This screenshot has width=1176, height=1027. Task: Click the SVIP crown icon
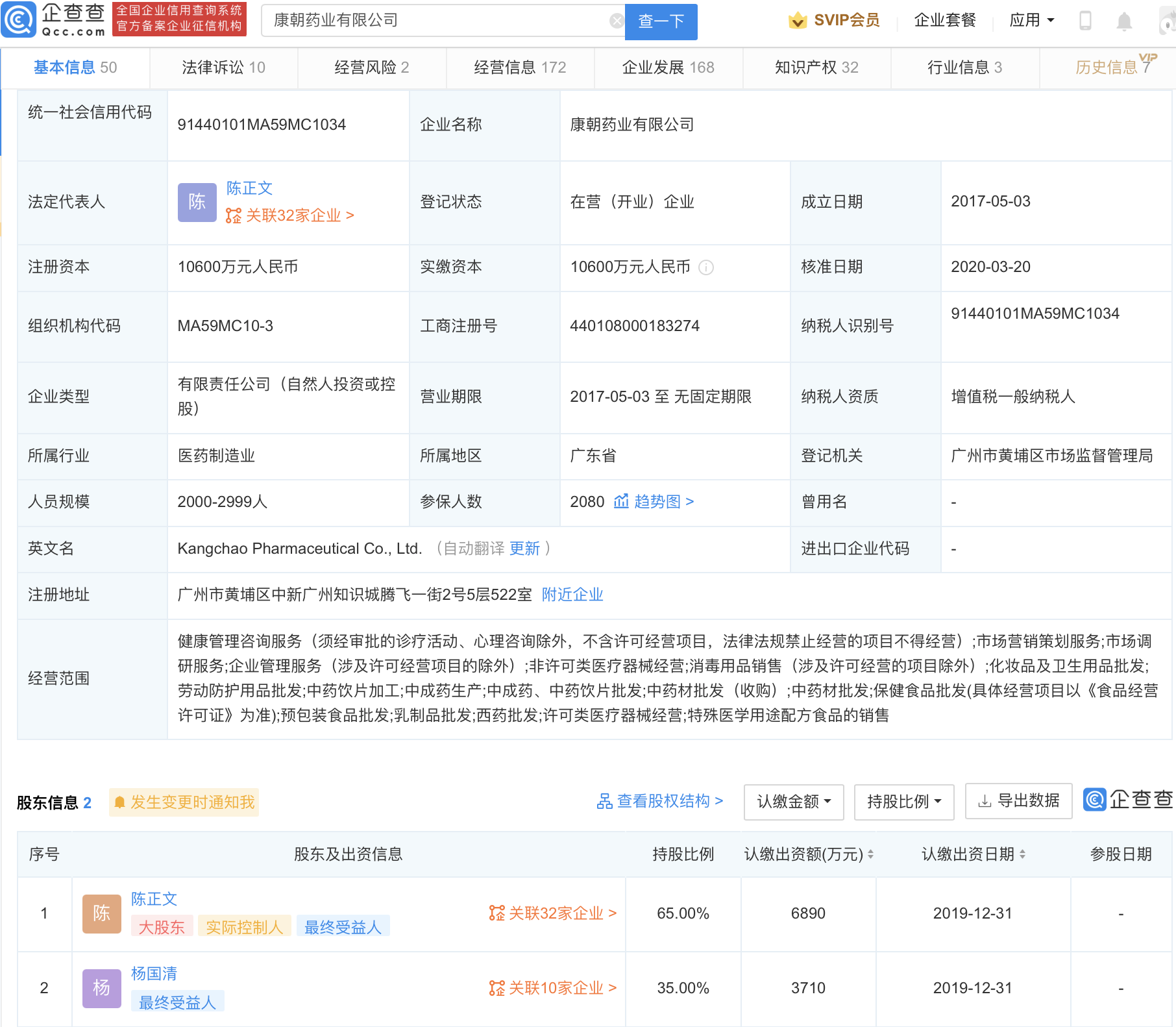(x=798, y=21)
